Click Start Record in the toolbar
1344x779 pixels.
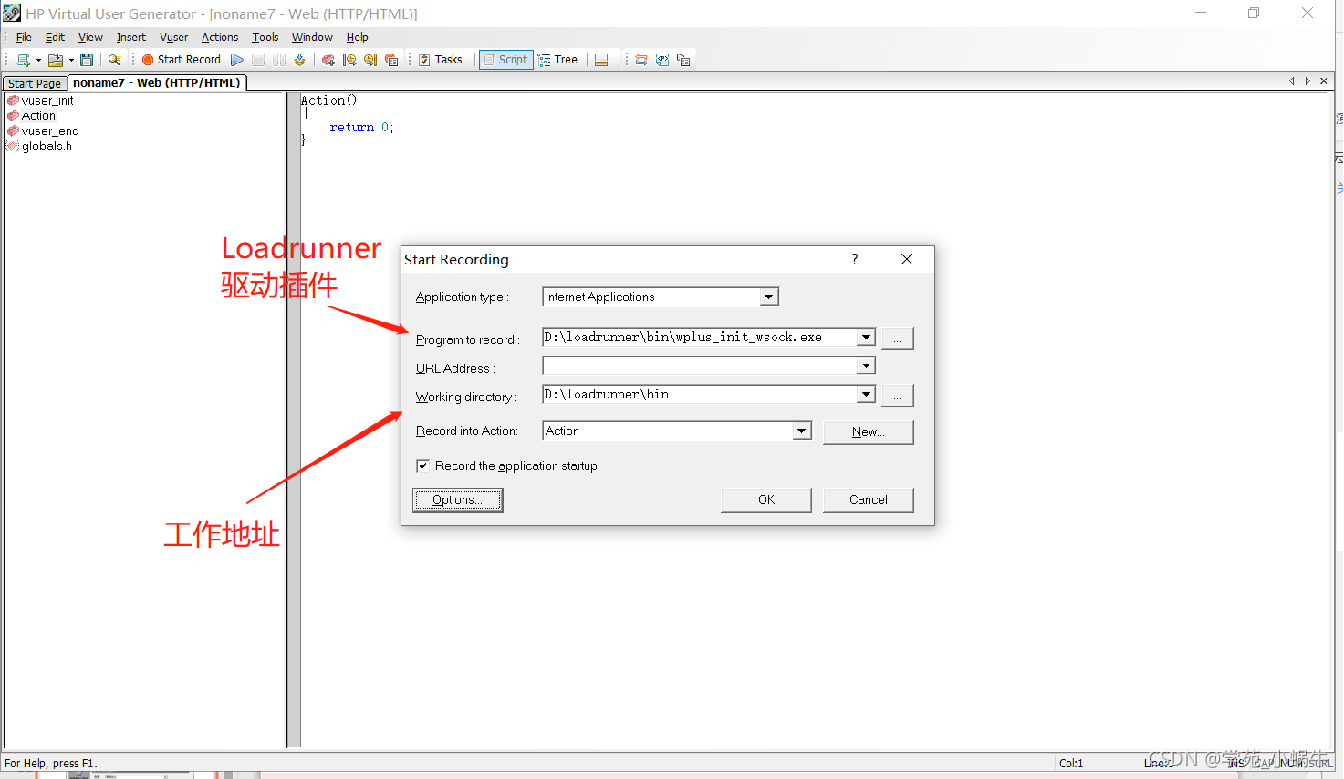[x=181, y=60]
